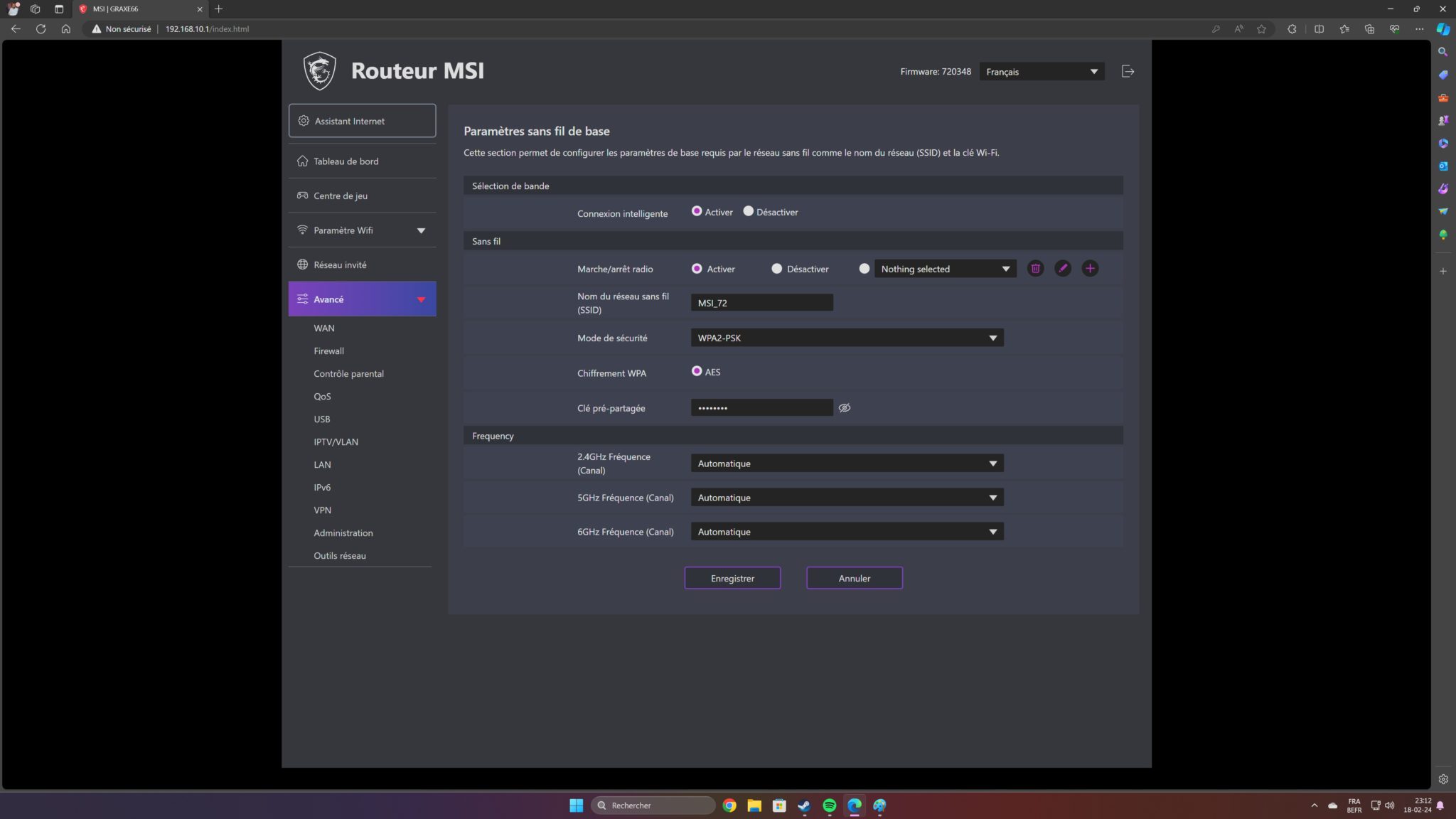Screen dimensions: 1456x819
Task: Click the plus add icon in radio row
Action: pyautogui.click(x=1090, y=269)
